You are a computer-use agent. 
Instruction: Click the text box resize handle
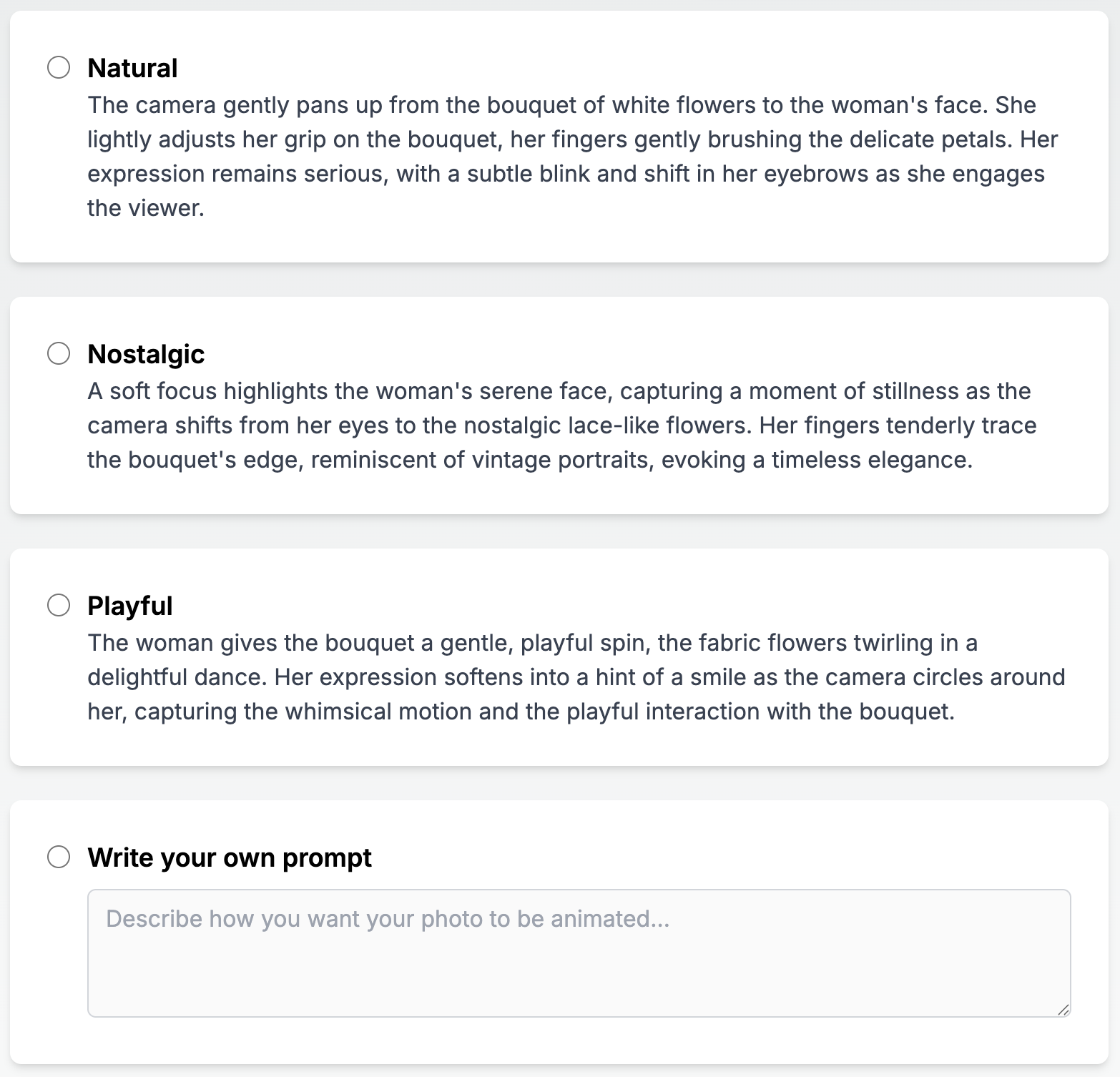pos(1063,1010)
